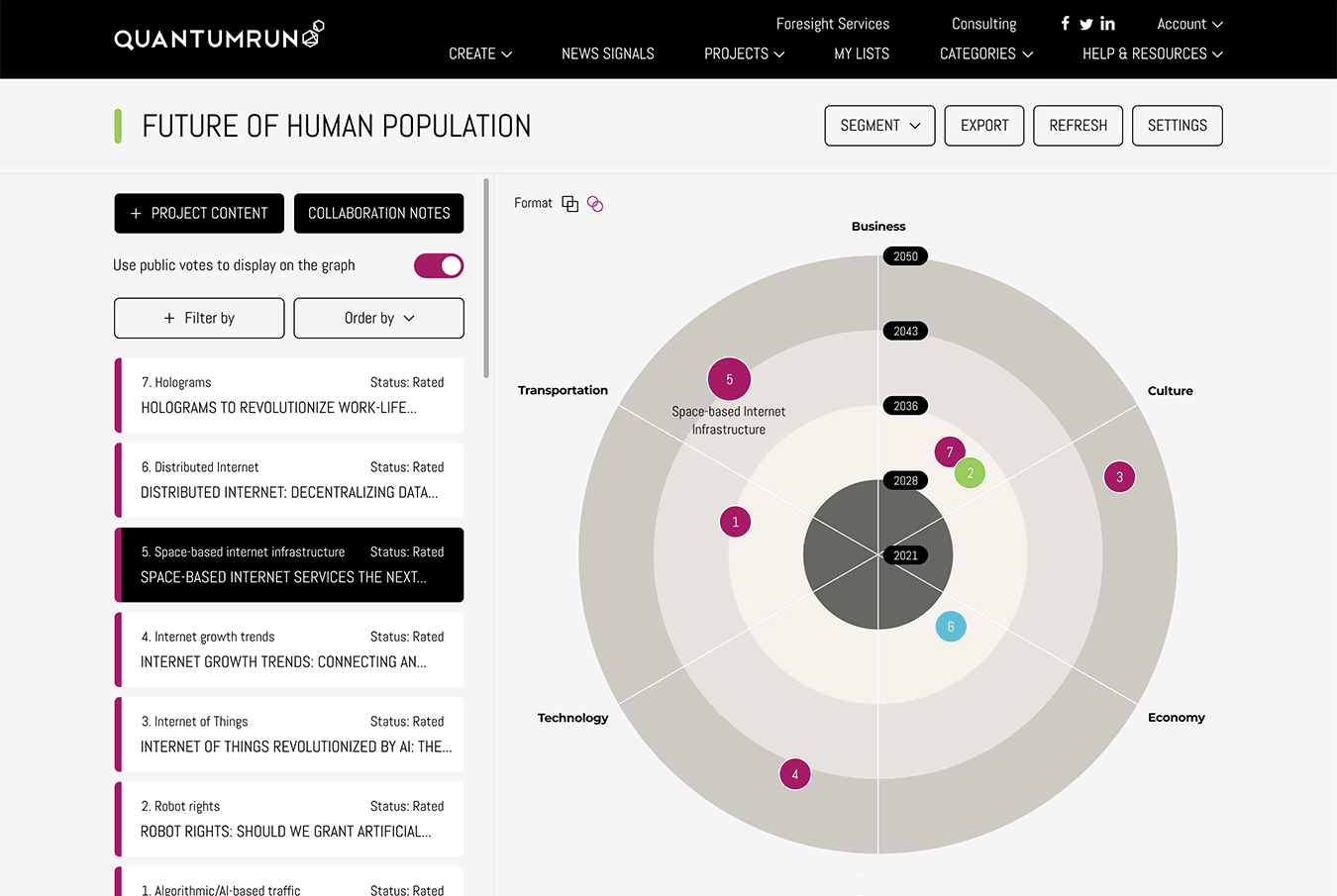Image resolution: width=1337 pixels, height=896 pixels.
Task: Open the LinkedIn social icon
Action: point(1107,24)
